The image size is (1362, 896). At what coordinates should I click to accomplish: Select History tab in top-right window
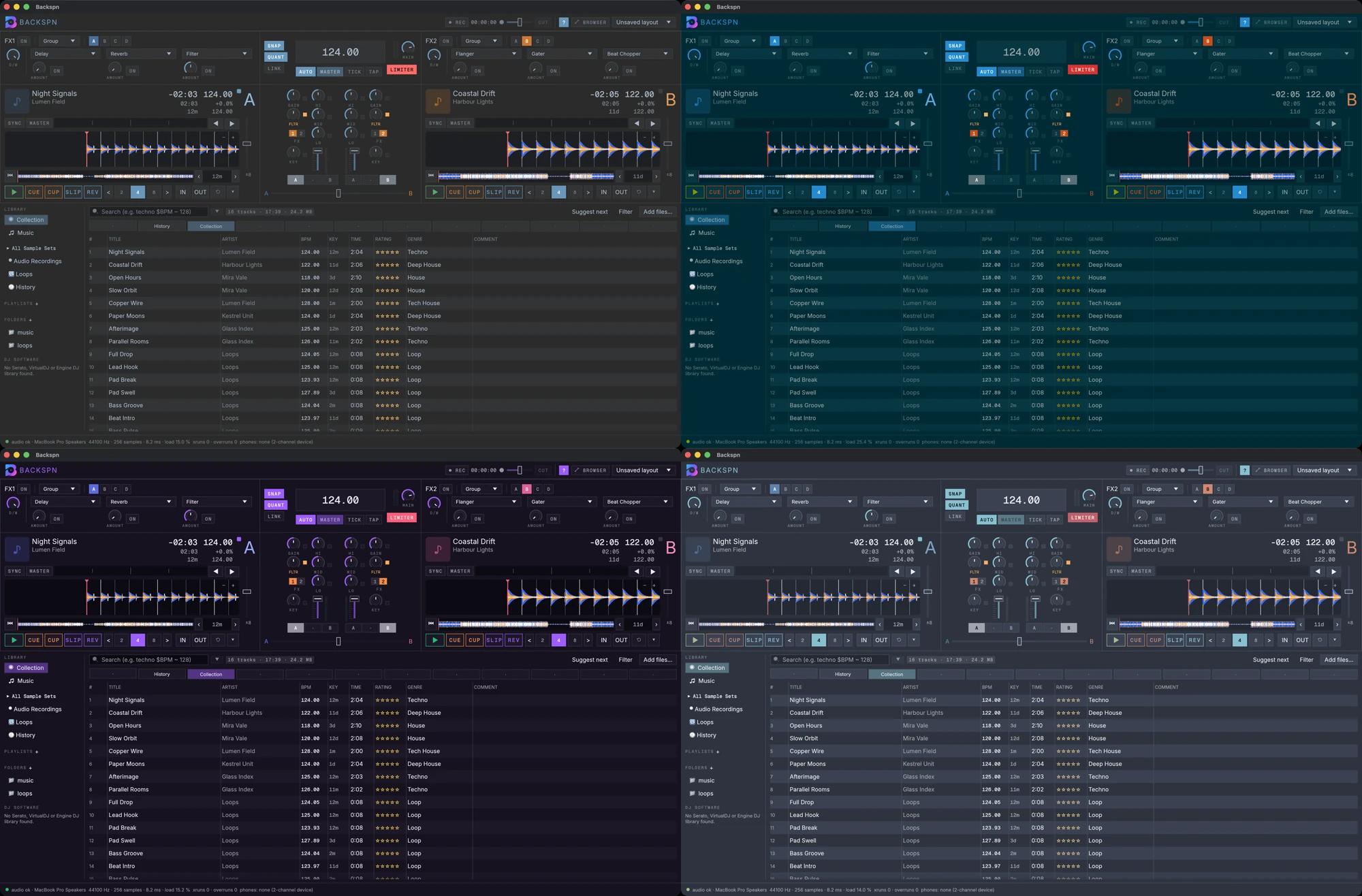[843, 226]
